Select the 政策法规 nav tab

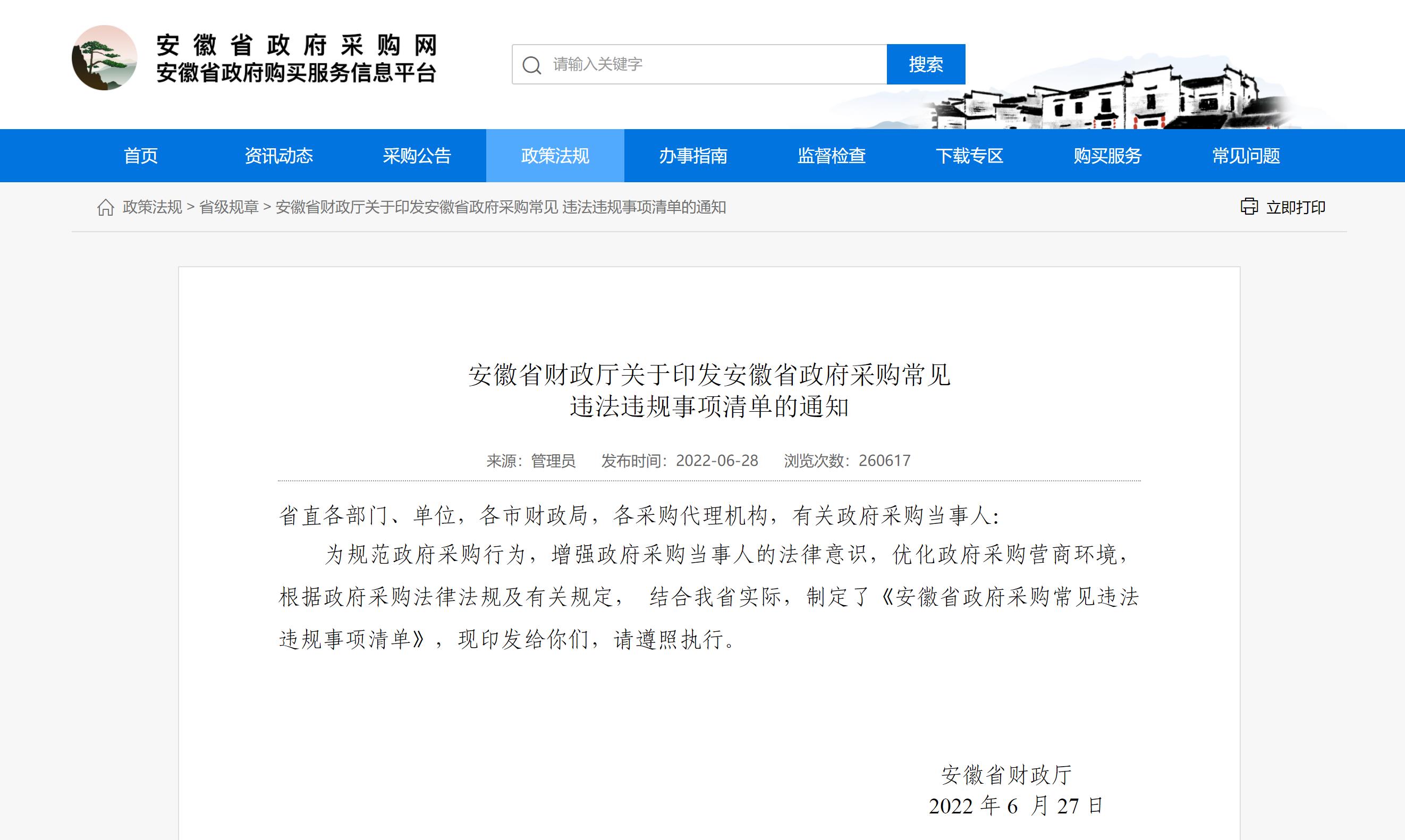[555, 156]
